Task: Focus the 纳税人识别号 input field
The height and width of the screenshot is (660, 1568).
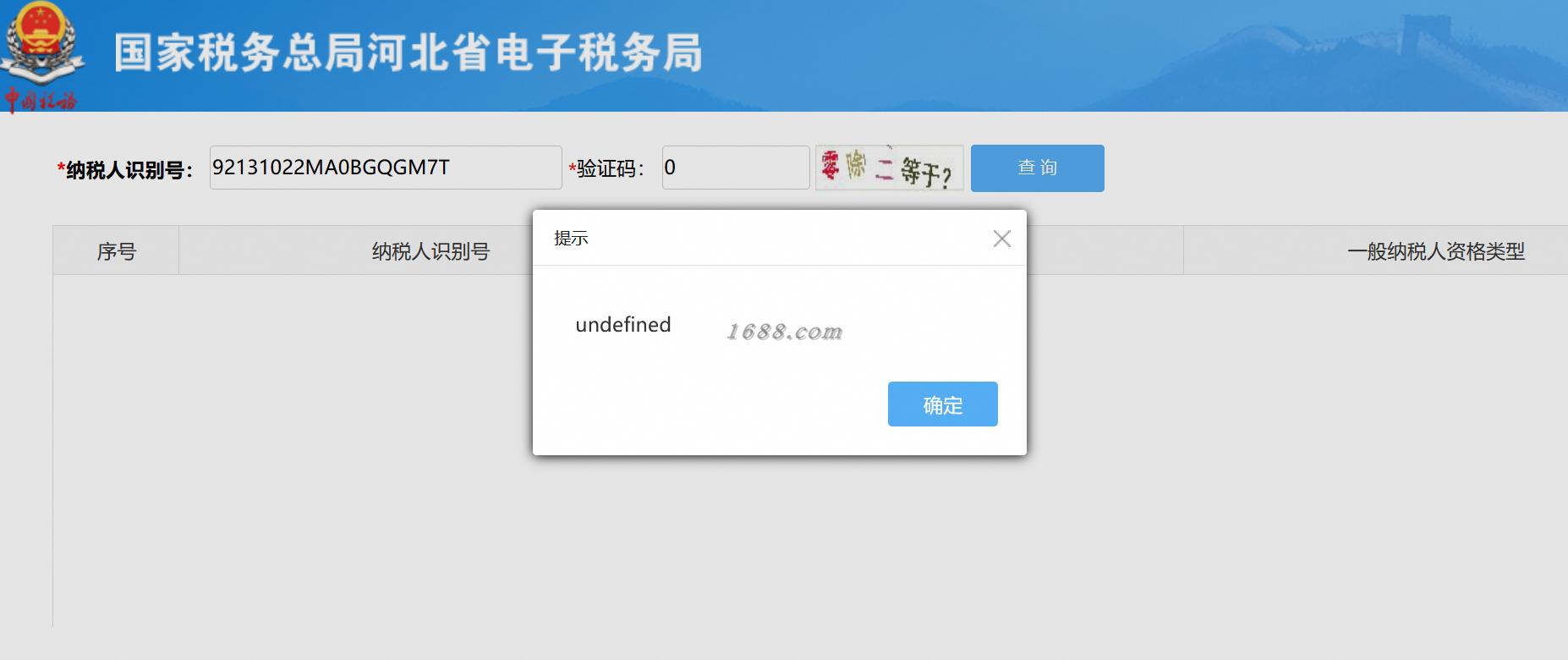Action: tap(386, 168)
